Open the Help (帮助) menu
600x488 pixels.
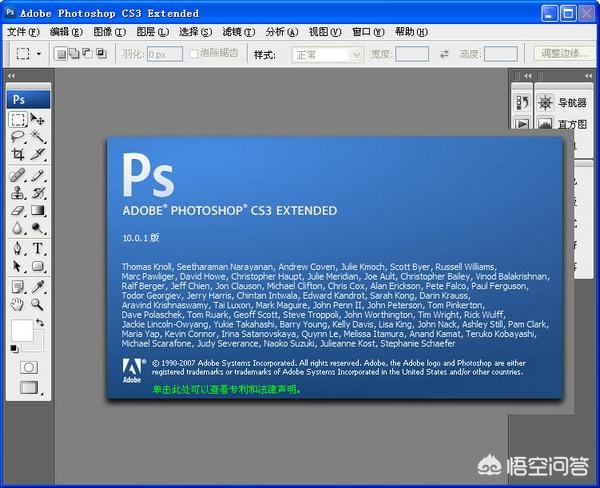(x=411, y=32)
